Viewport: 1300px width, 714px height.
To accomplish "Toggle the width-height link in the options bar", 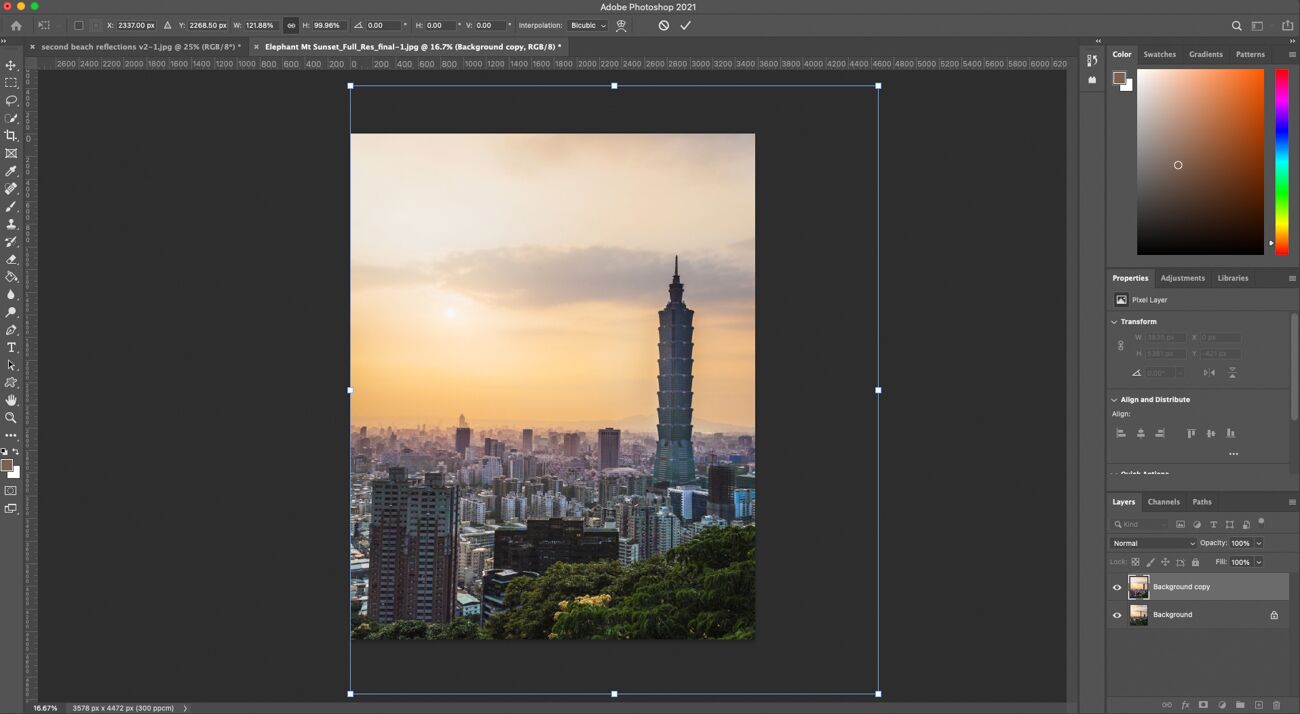I will click(290, 25).
